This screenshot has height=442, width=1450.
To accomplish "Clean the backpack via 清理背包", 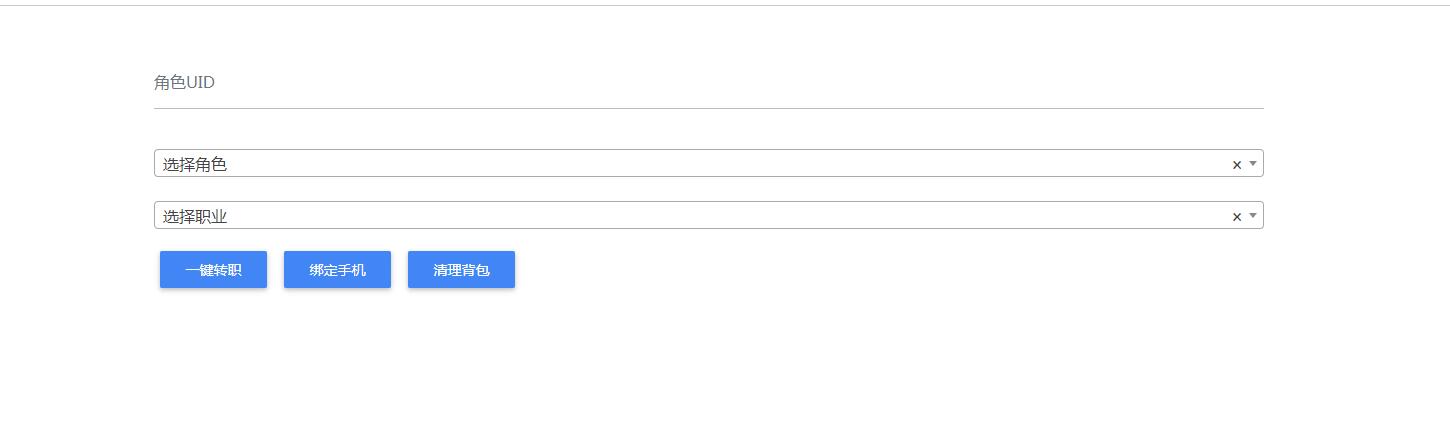I will point(461,270).
